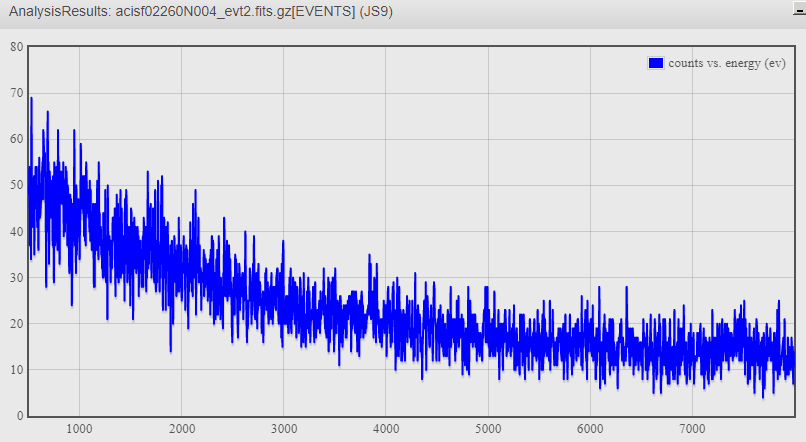
Task: Click the 7000 x-axis tick label
Action: (x=692, y=429)
